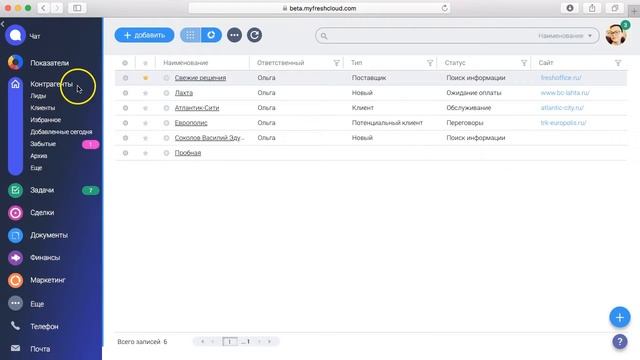Click the добавить button
The width and height of the screenshot is (640, 360).
tap(144, 35)
